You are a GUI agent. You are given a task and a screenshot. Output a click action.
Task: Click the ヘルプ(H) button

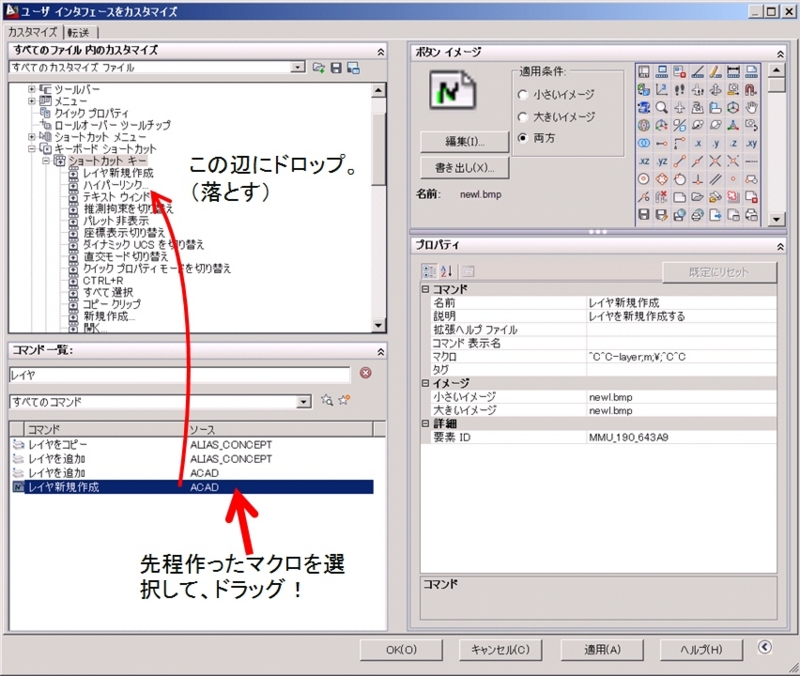coord(701,649)
